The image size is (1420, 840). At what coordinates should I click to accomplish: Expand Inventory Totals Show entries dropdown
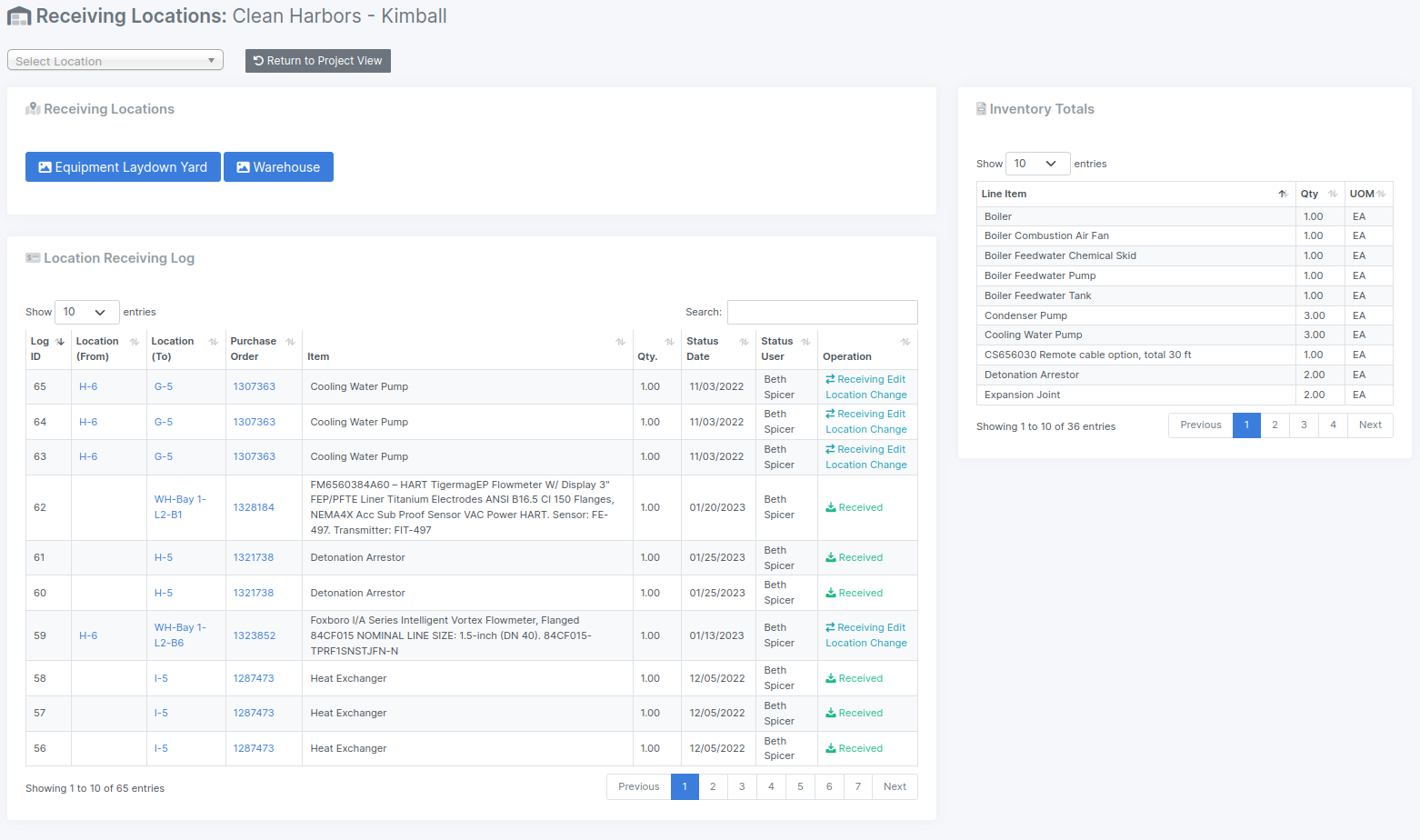point(1037,164)
